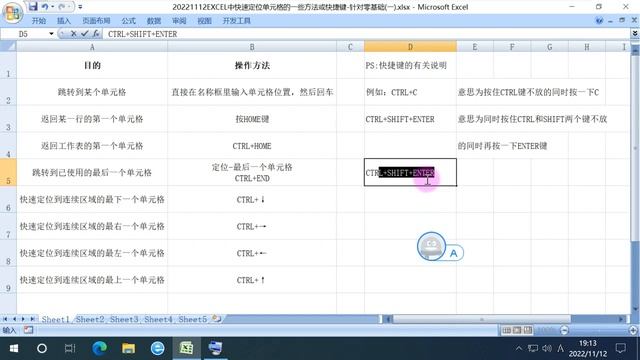640x360 pixels.
Task: Open the 审阅 ribbon tab
Action: click(179, 21)
